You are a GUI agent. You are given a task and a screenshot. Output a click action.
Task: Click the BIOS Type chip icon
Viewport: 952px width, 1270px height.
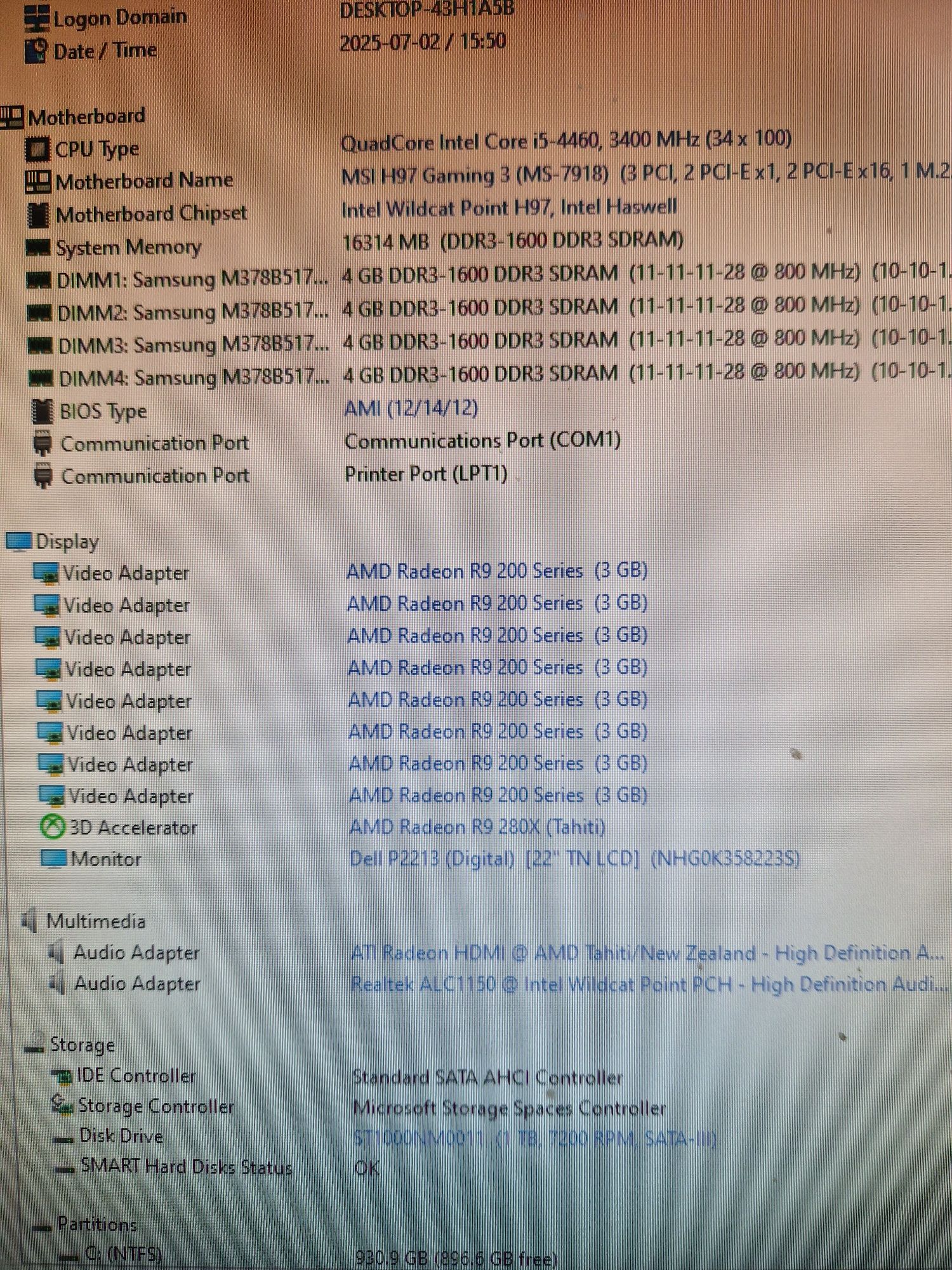pyautogui.click(x=43, y=411)
